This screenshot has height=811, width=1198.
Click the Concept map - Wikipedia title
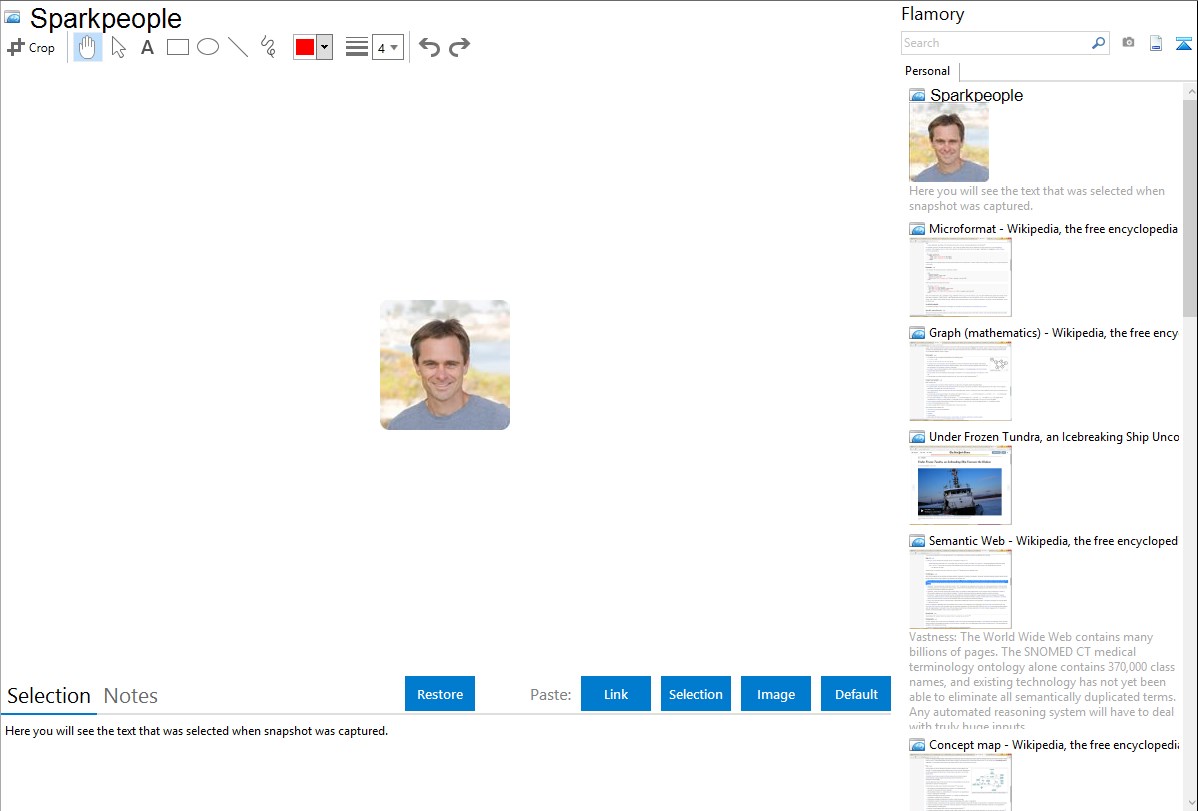click(x=1053, y=744)
